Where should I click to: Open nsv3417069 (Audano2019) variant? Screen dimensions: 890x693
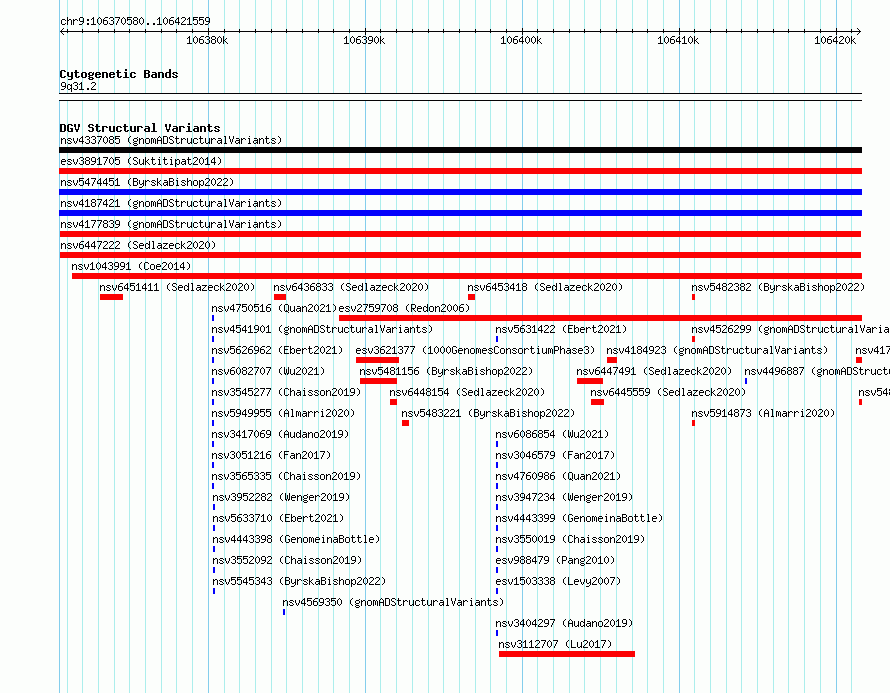280,434
